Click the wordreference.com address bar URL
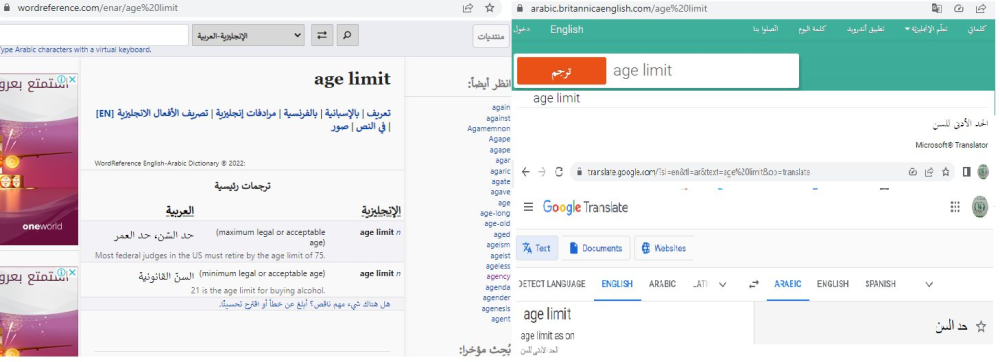1000x362 pixels. (x=98, y=8)
